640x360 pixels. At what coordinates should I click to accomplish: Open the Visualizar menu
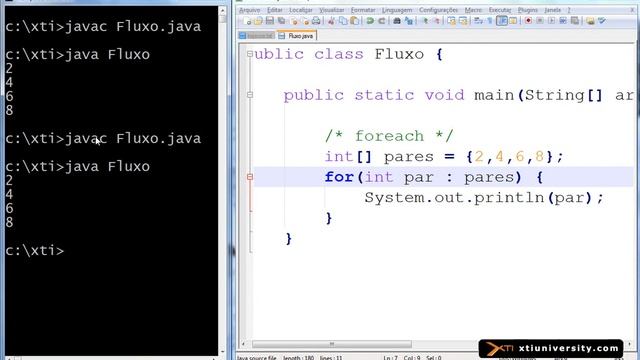(x=331, y=10)
